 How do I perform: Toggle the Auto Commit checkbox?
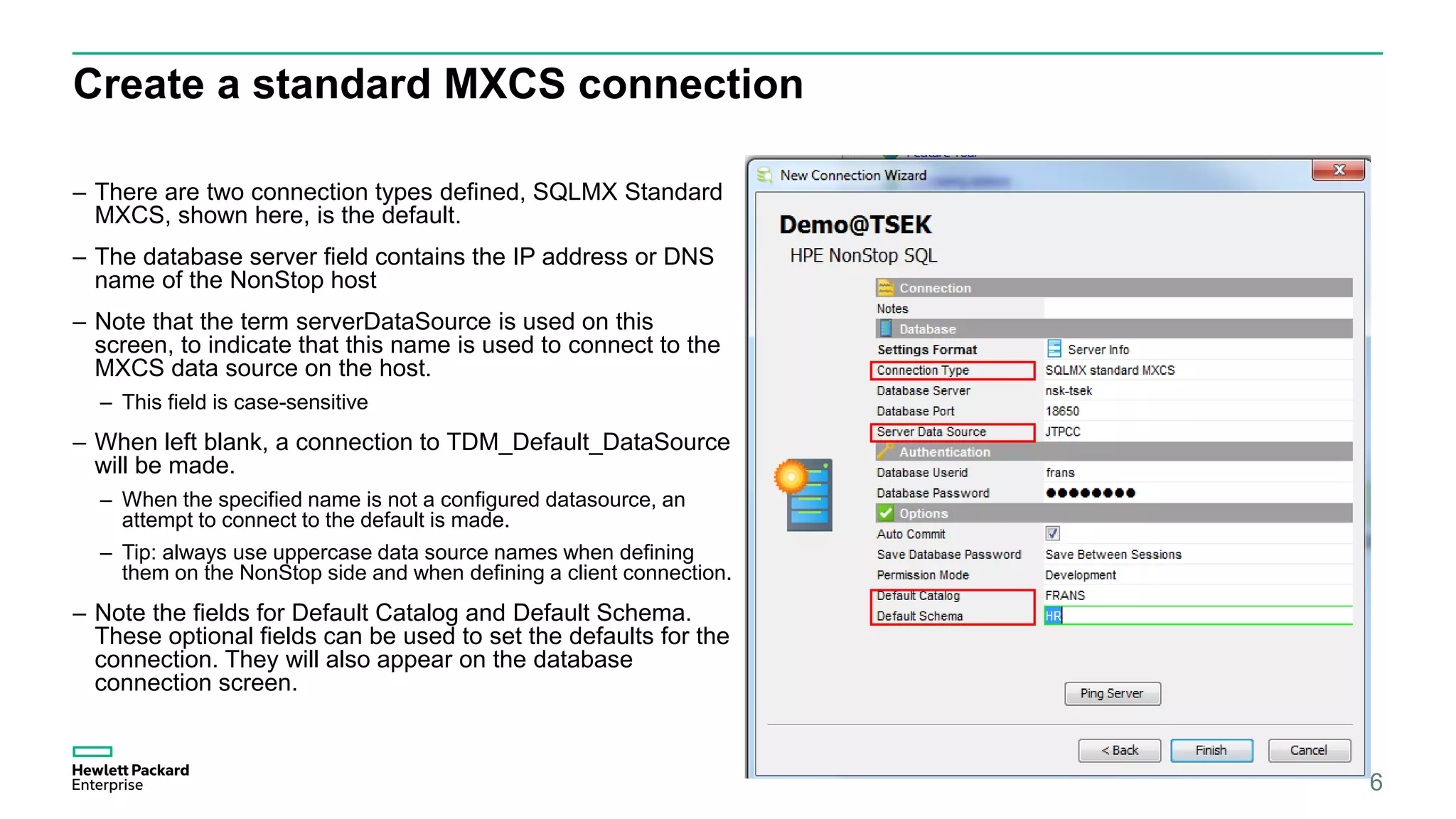pyautogui.click(x=1053, y=533)
